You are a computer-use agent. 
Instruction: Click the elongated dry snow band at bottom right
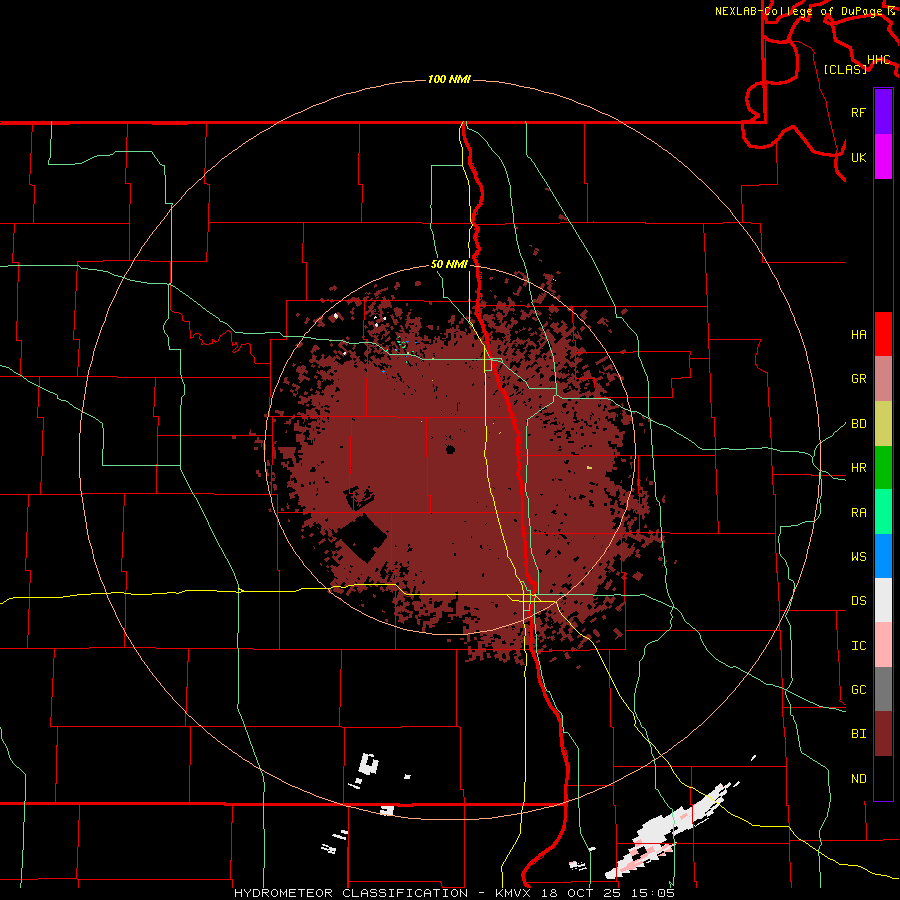coord(672,831)
